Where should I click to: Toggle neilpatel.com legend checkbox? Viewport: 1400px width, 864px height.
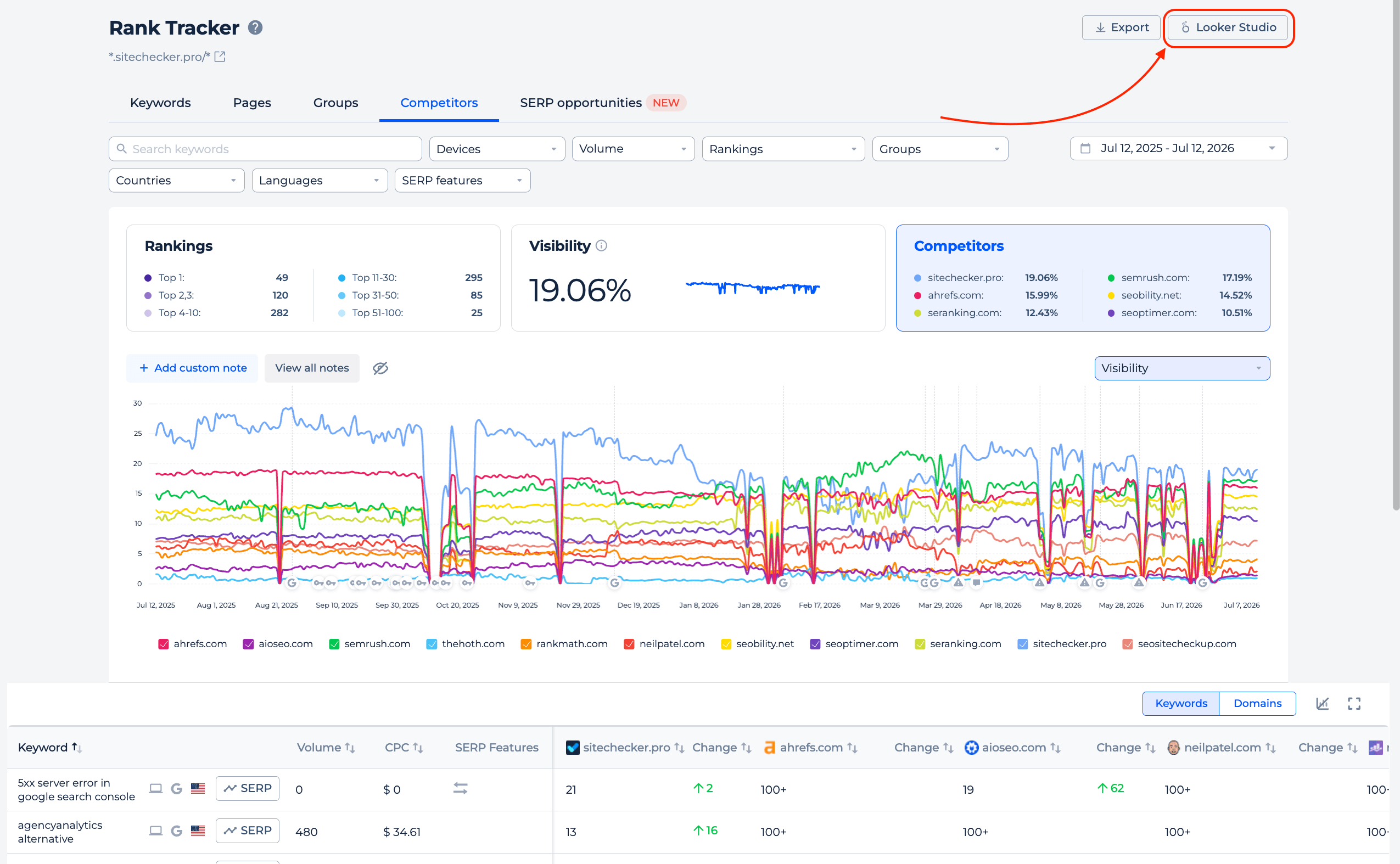(x=629, y=644)
